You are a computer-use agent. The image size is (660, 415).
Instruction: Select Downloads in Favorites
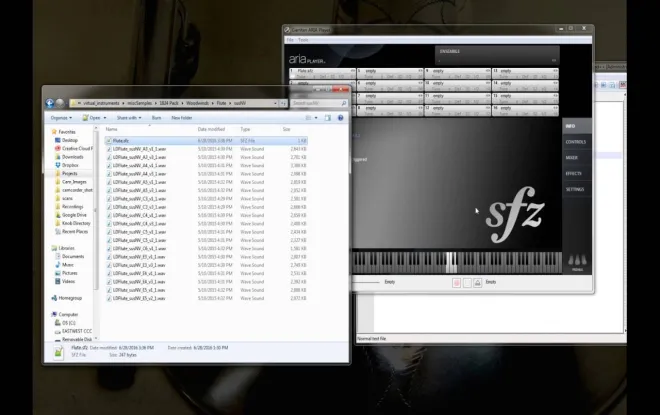(x=72, y=157)
